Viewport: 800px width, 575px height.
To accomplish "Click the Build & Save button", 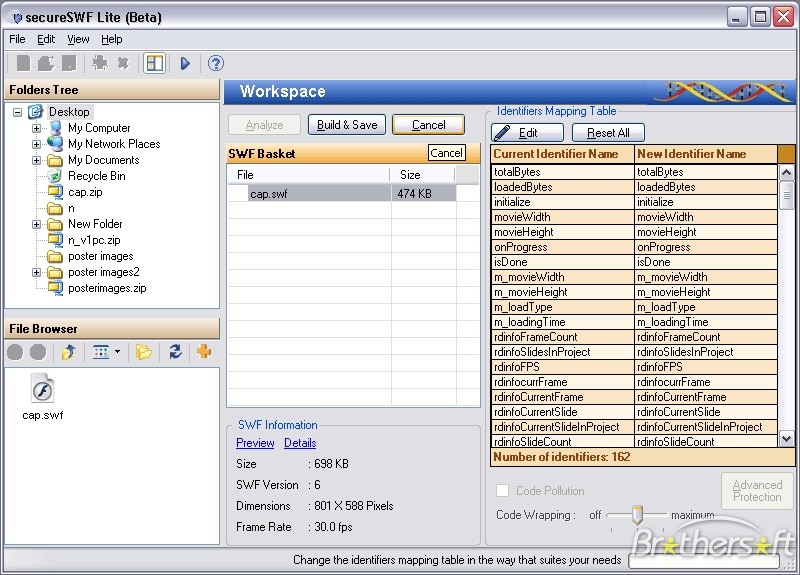I will click(x=347, y=125).
